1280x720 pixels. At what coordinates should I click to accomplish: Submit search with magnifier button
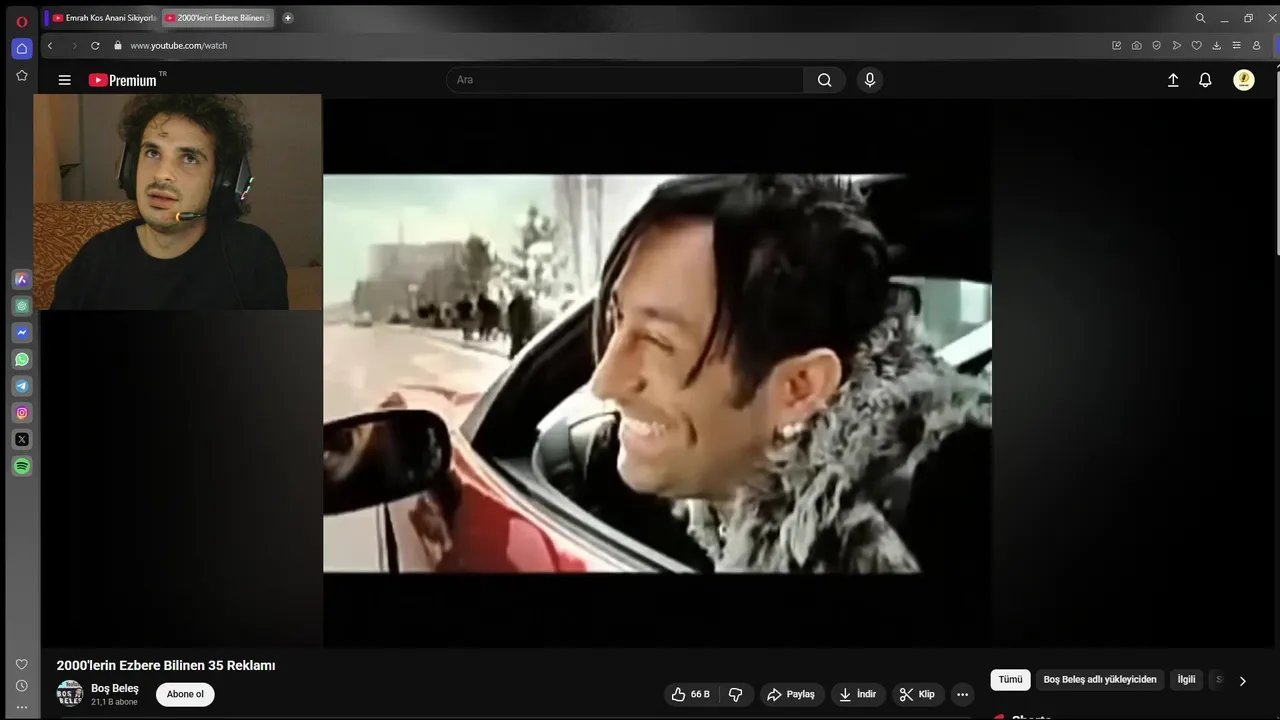click(x=825, y=80)
